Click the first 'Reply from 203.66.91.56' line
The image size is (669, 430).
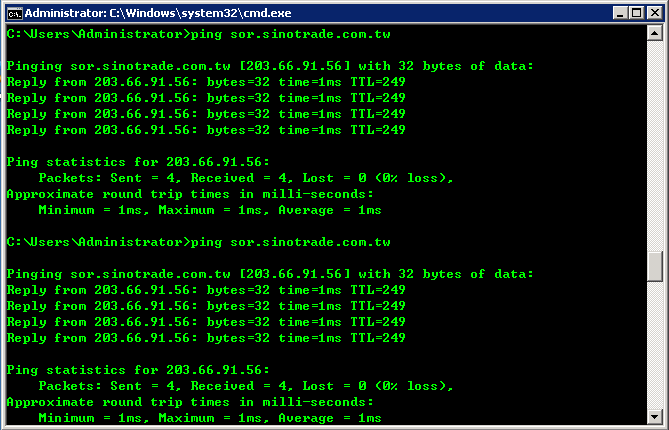tap(206, 82)
